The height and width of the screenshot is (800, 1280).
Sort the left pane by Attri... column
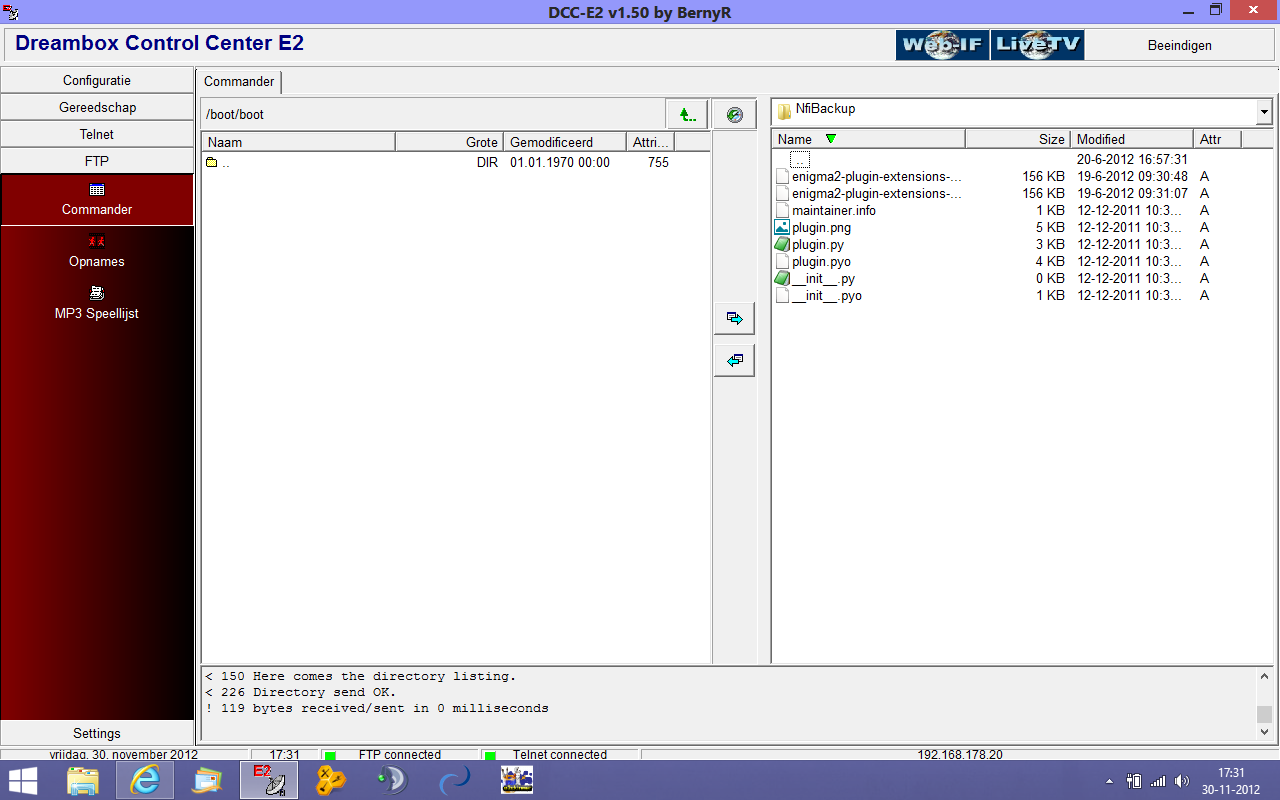click(x=650, y=142)
